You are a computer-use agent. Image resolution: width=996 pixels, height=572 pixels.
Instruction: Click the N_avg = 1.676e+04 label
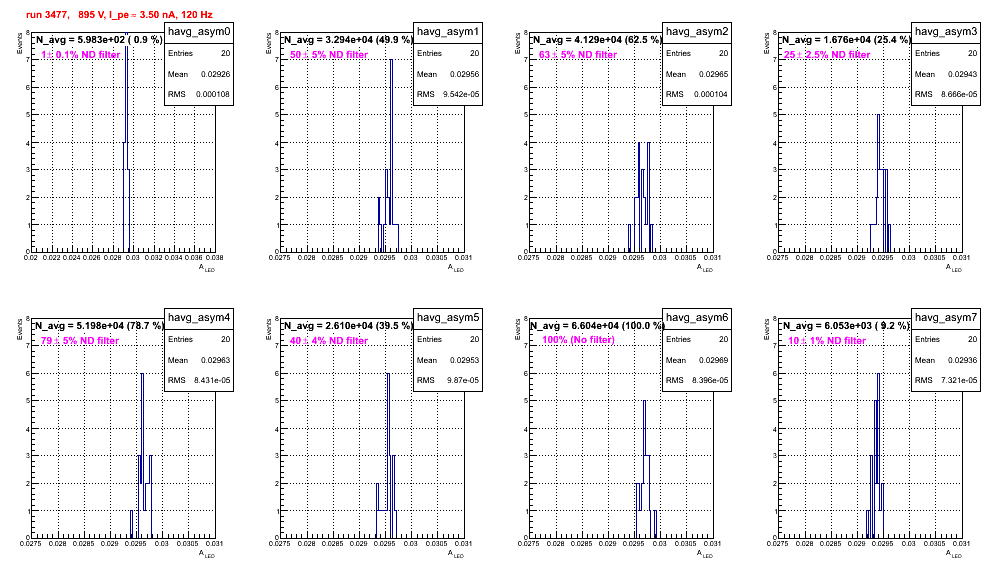pos(846,40)
